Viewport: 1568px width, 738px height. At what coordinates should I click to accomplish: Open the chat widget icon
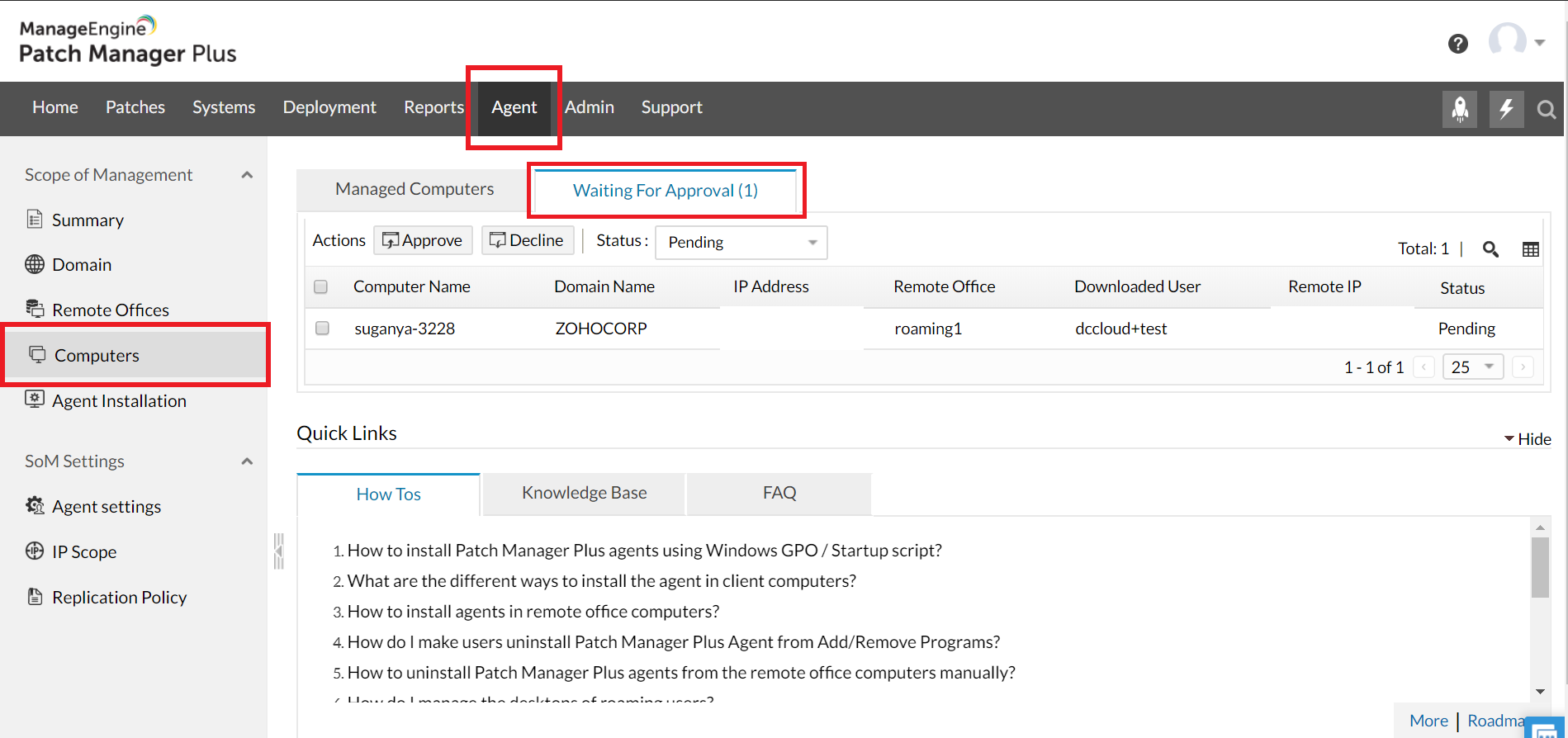tap(1546, 728)
